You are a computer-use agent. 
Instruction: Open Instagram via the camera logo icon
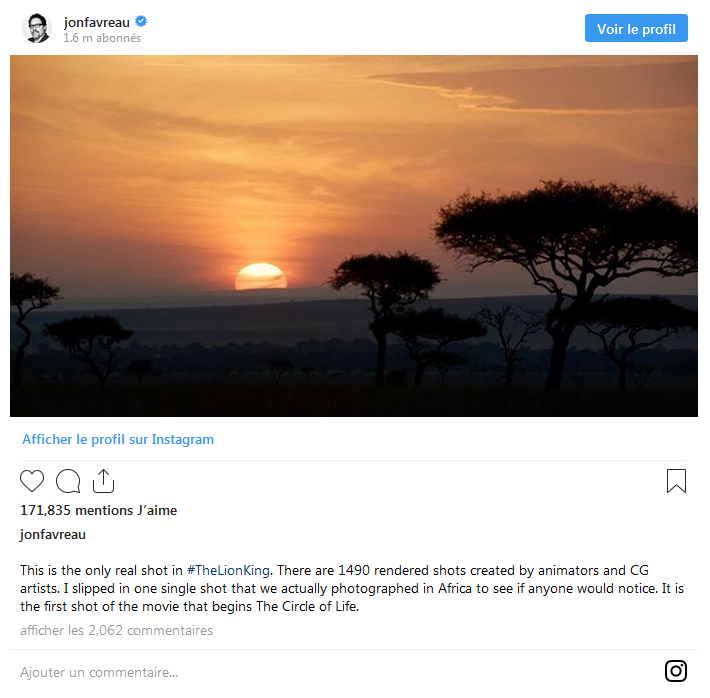click(676, 671)
